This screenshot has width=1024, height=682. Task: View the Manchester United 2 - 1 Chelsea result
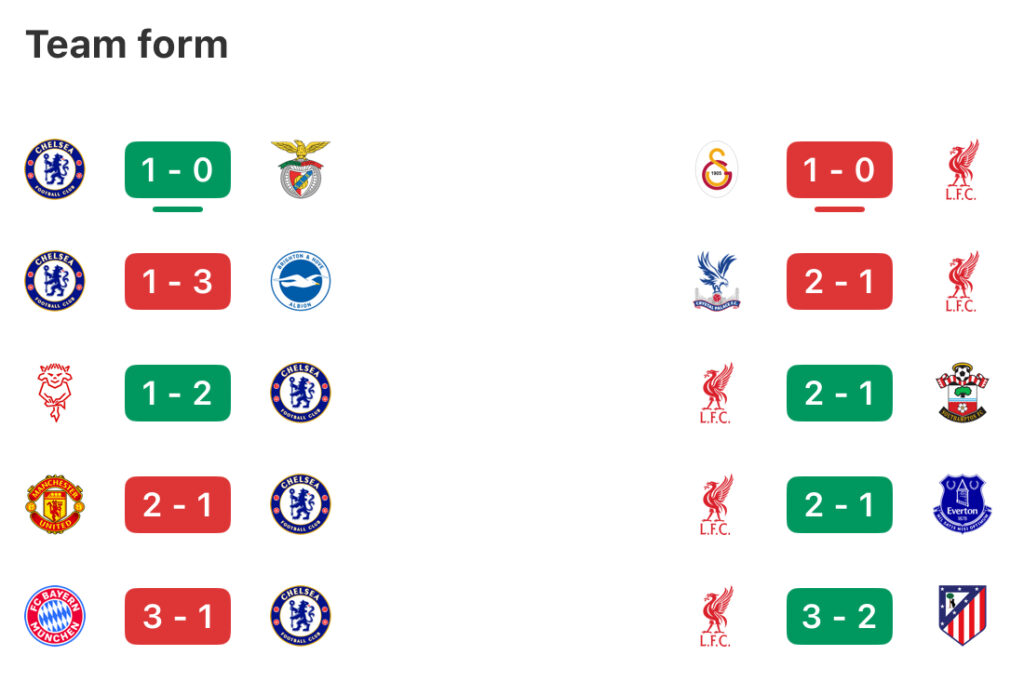click(177, 504)
